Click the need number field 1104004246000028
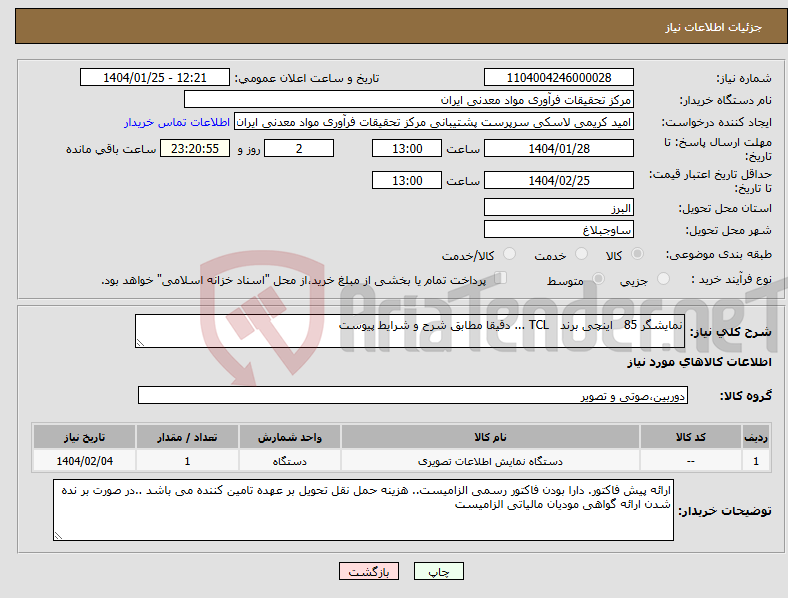788x598 pixels. pyautogui.click(x=559, y=77)
